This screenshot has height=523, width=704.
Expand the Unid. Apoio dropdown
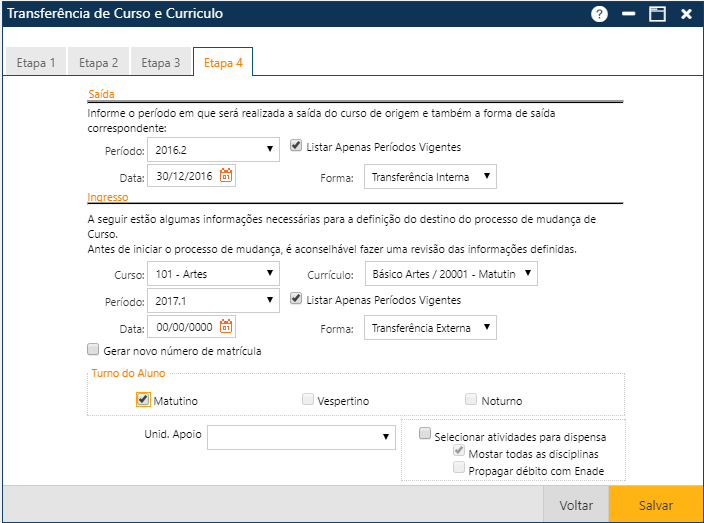[301, 437]
